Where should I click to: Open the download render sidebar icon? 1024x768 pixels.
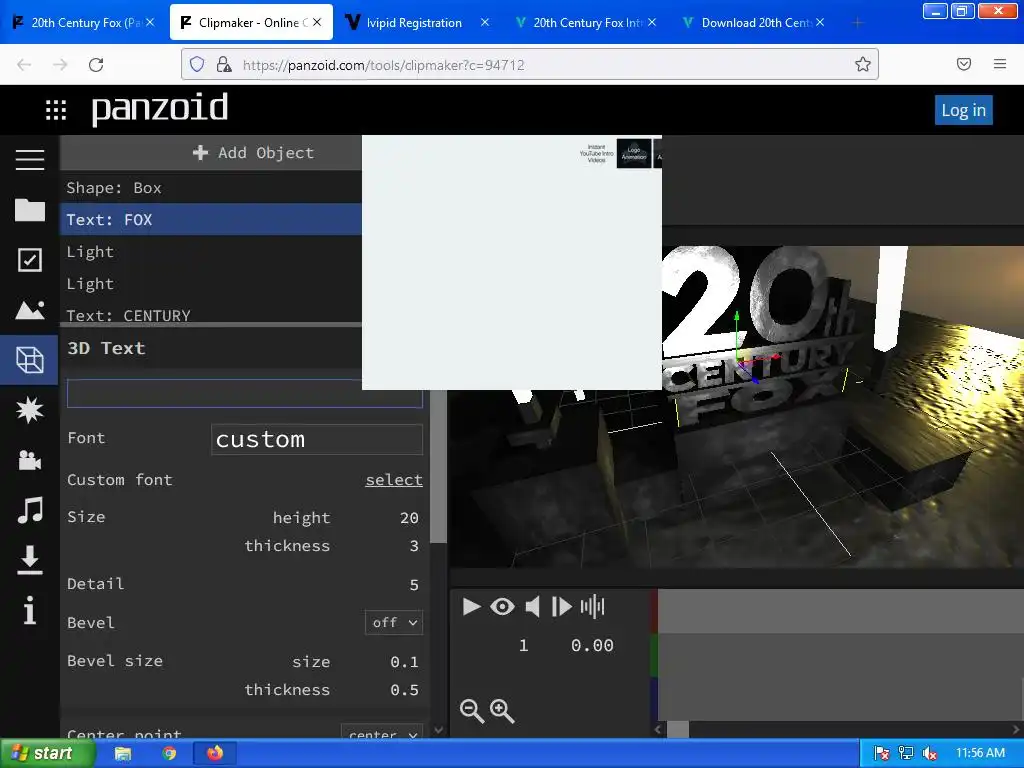29,560
